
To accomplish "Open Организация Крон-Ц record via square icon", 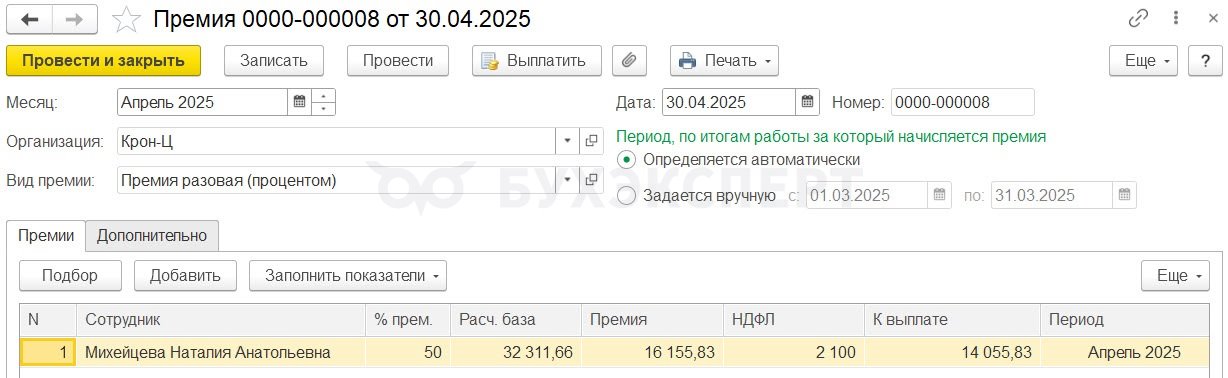I will (x=591, y=141).
